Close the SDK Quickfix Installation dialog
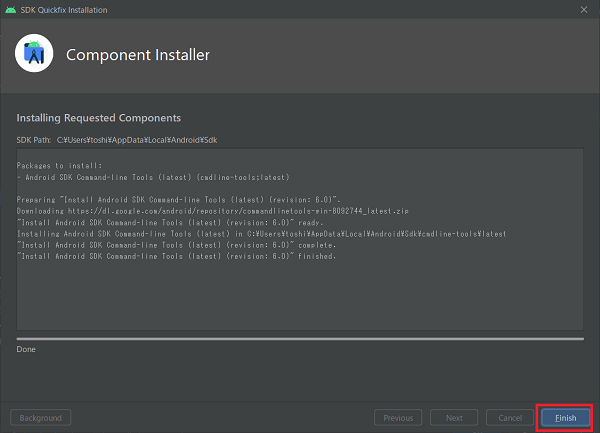Viewport: 600px width, 433px height. (x=584, y=9)
